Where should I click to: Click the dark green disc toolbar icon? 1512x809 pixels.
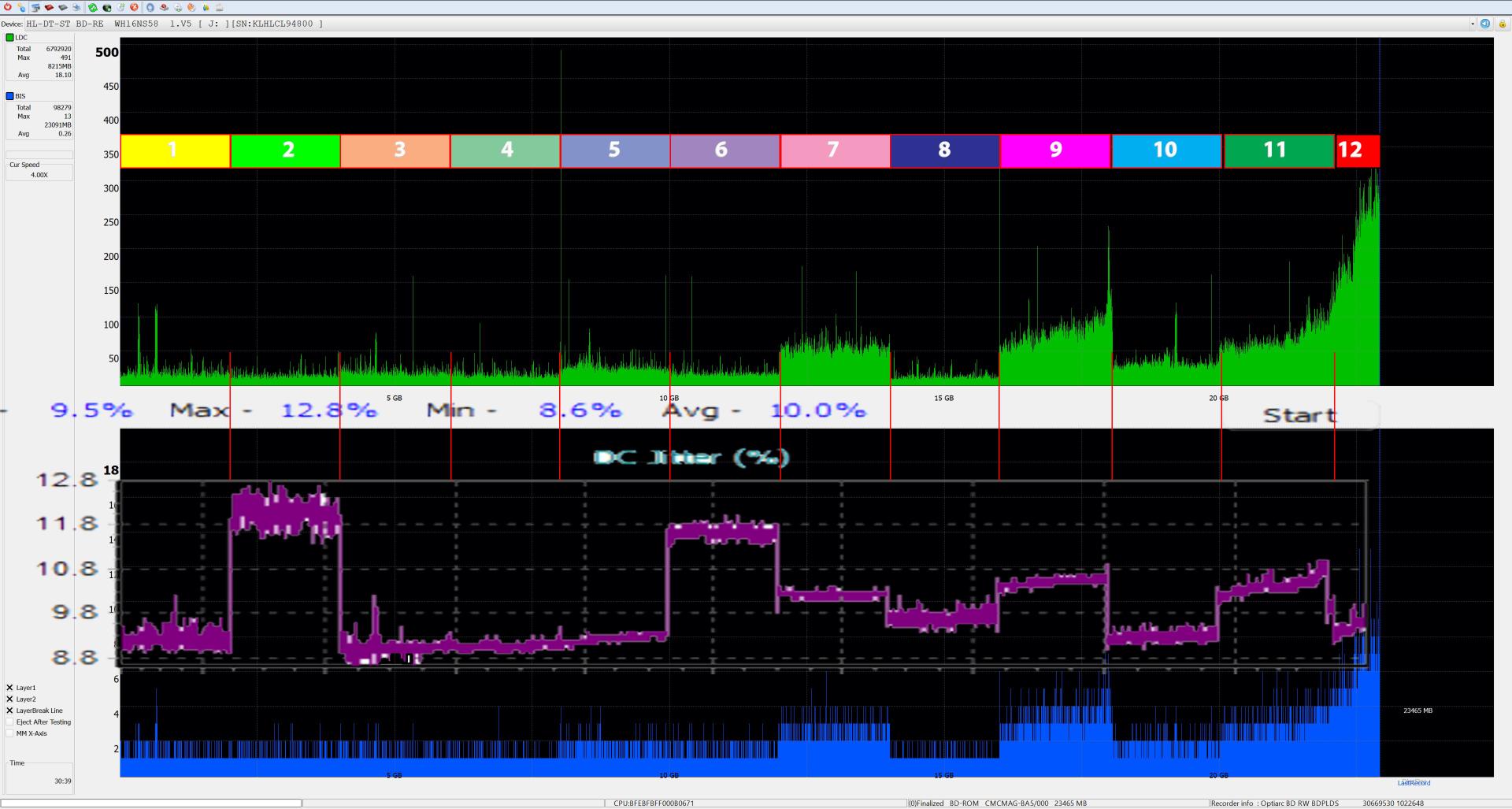[x=107, y=7]
